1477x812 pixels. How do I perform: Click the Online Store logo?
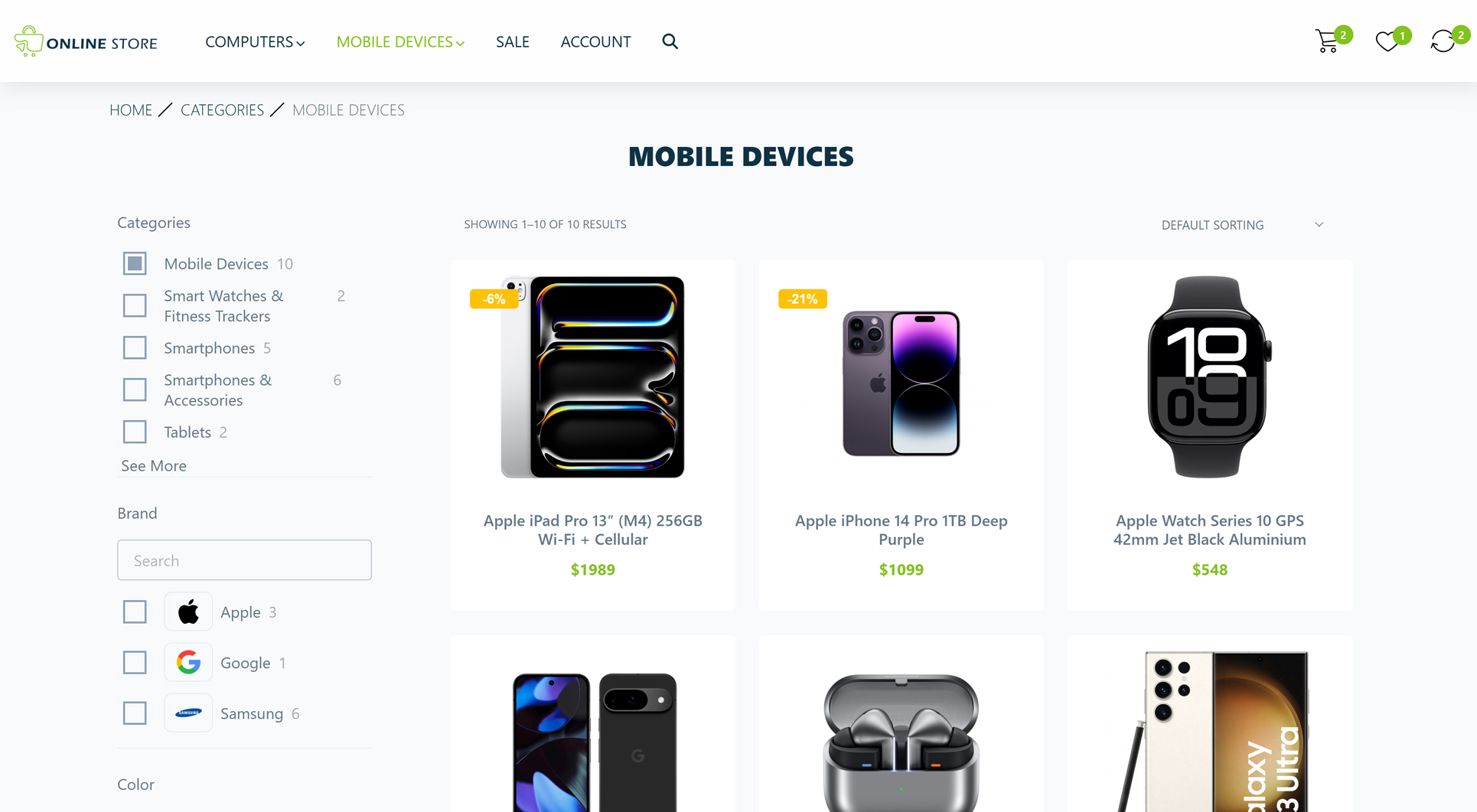pyautogui.click(x=86, y=41)
